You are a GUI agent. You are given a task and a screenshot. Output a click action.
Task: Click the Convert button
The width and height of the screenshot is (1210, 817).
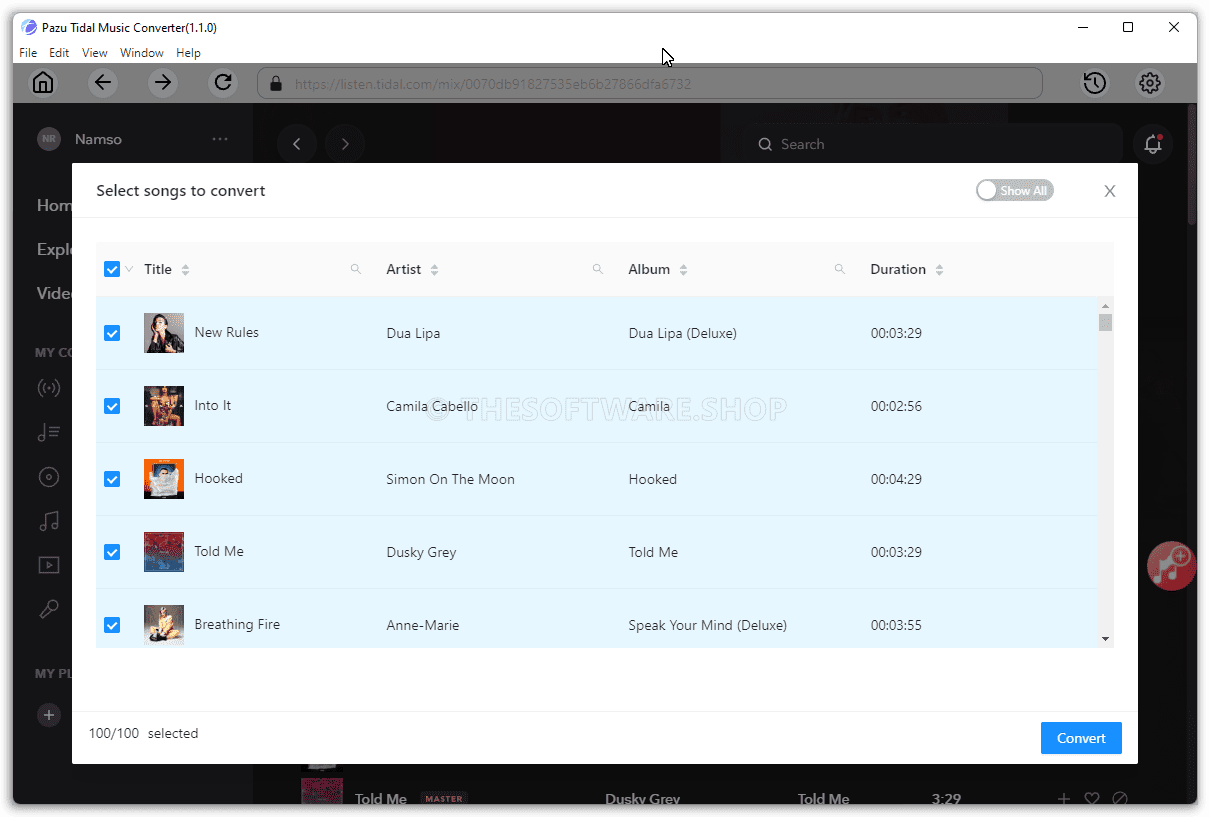1081,738
